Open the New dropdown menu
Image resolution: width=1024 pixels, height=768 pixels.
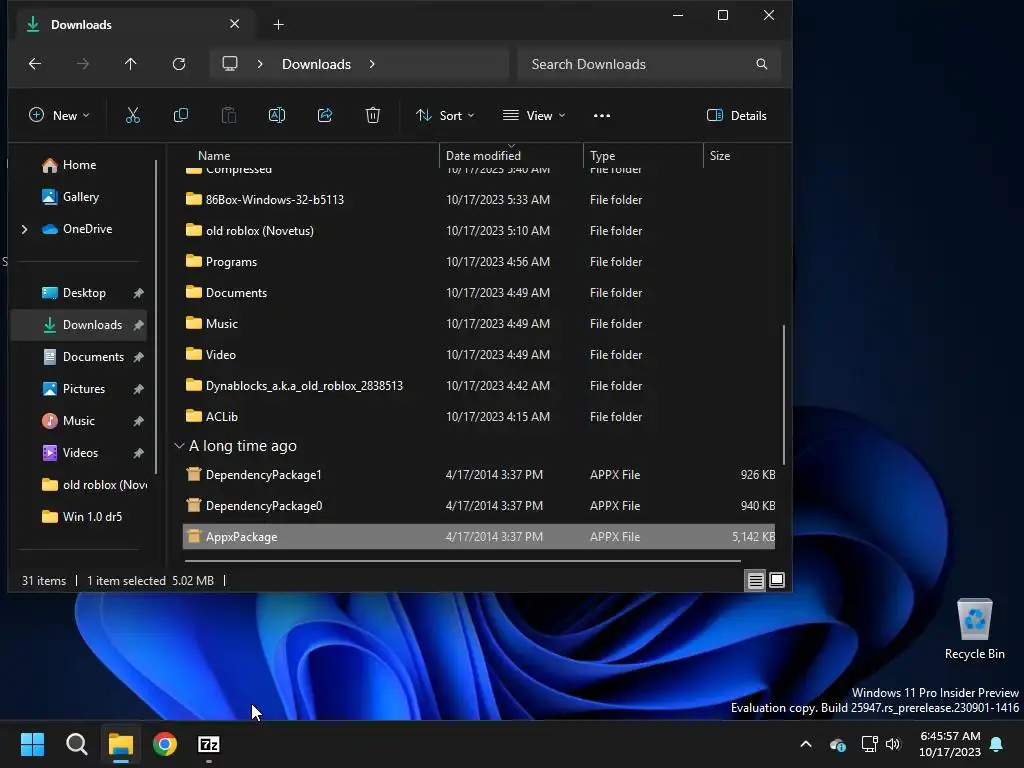pos(59,116)
